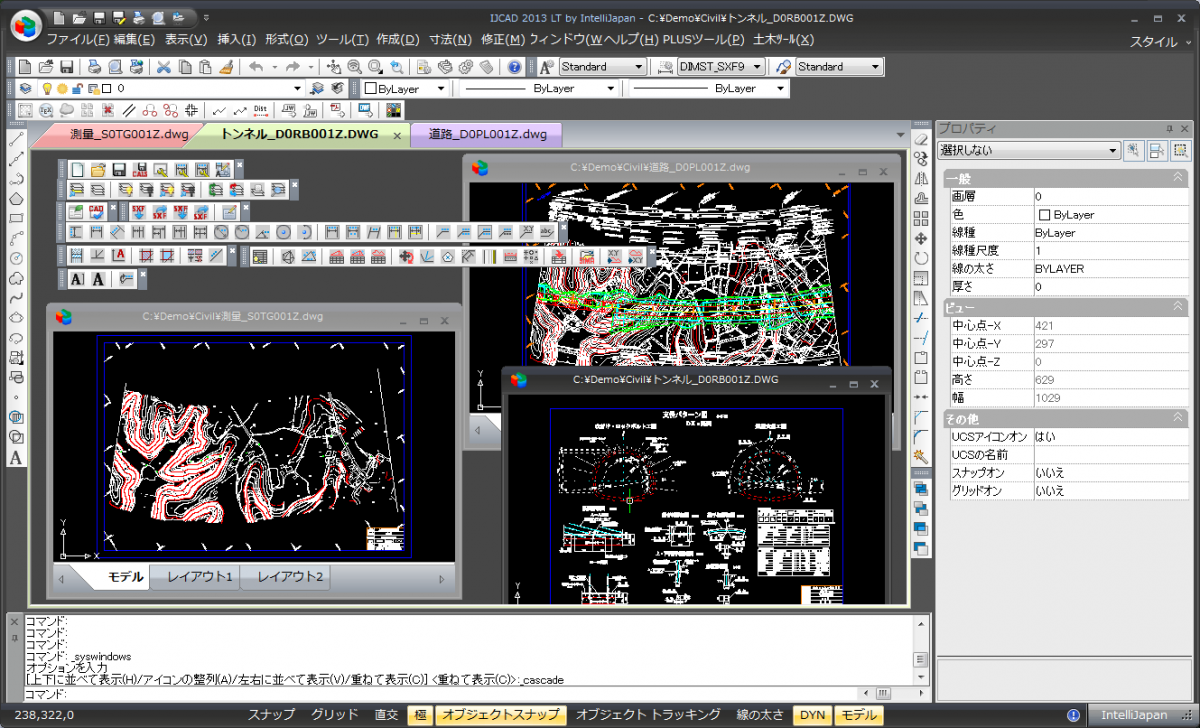1200x728 pixels.
Task: Toggle オブジェクト トラッキング in status bar
Action: 648,715
